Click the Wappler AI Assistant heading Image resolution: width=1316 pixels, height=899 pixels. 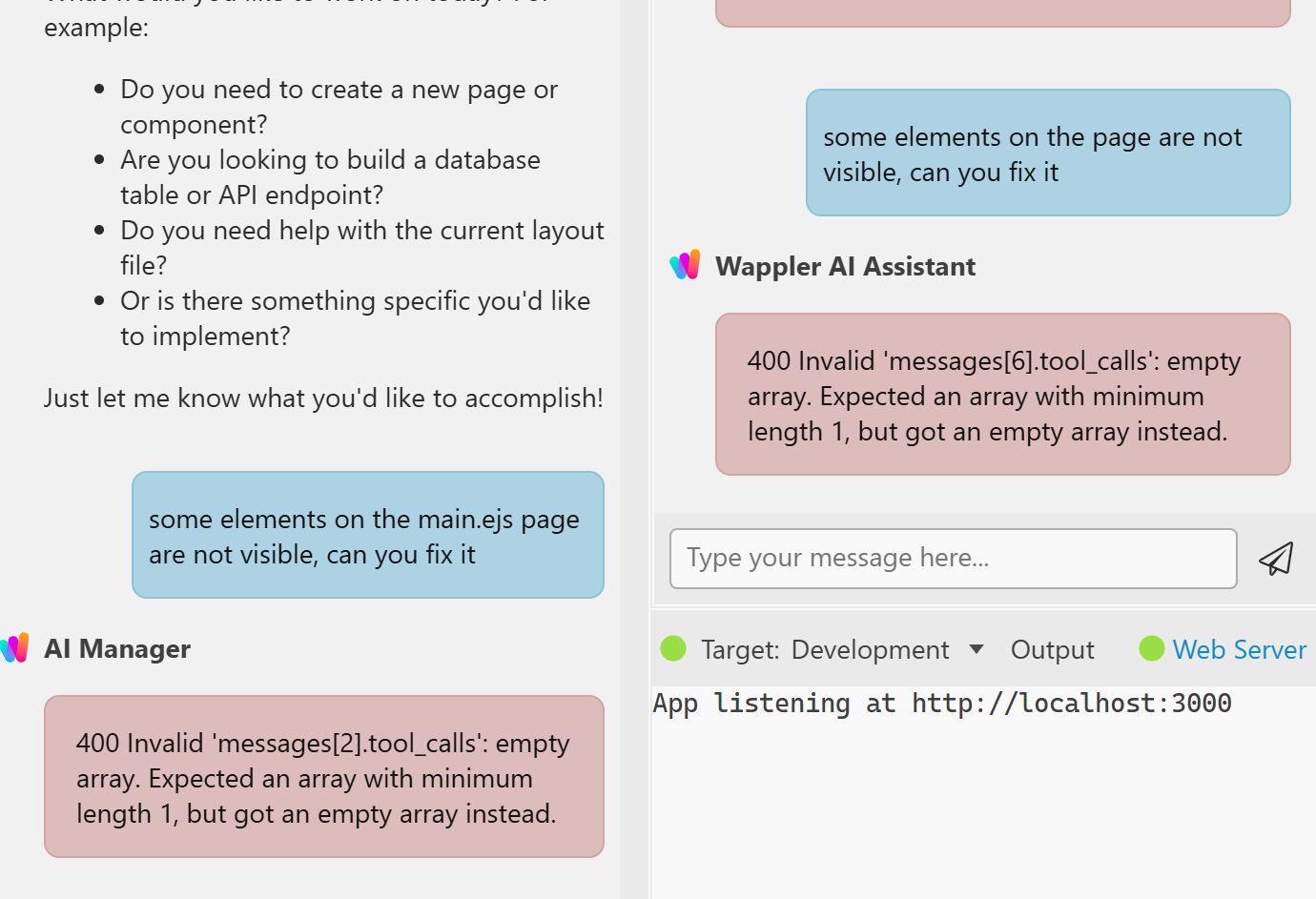click(845, 267)
